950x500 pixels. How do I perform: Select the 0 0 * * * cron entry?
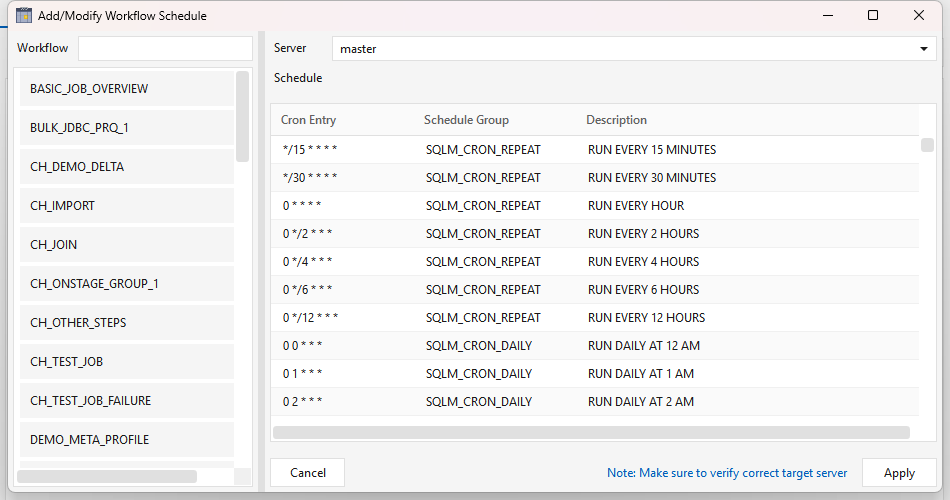(302, 345)
